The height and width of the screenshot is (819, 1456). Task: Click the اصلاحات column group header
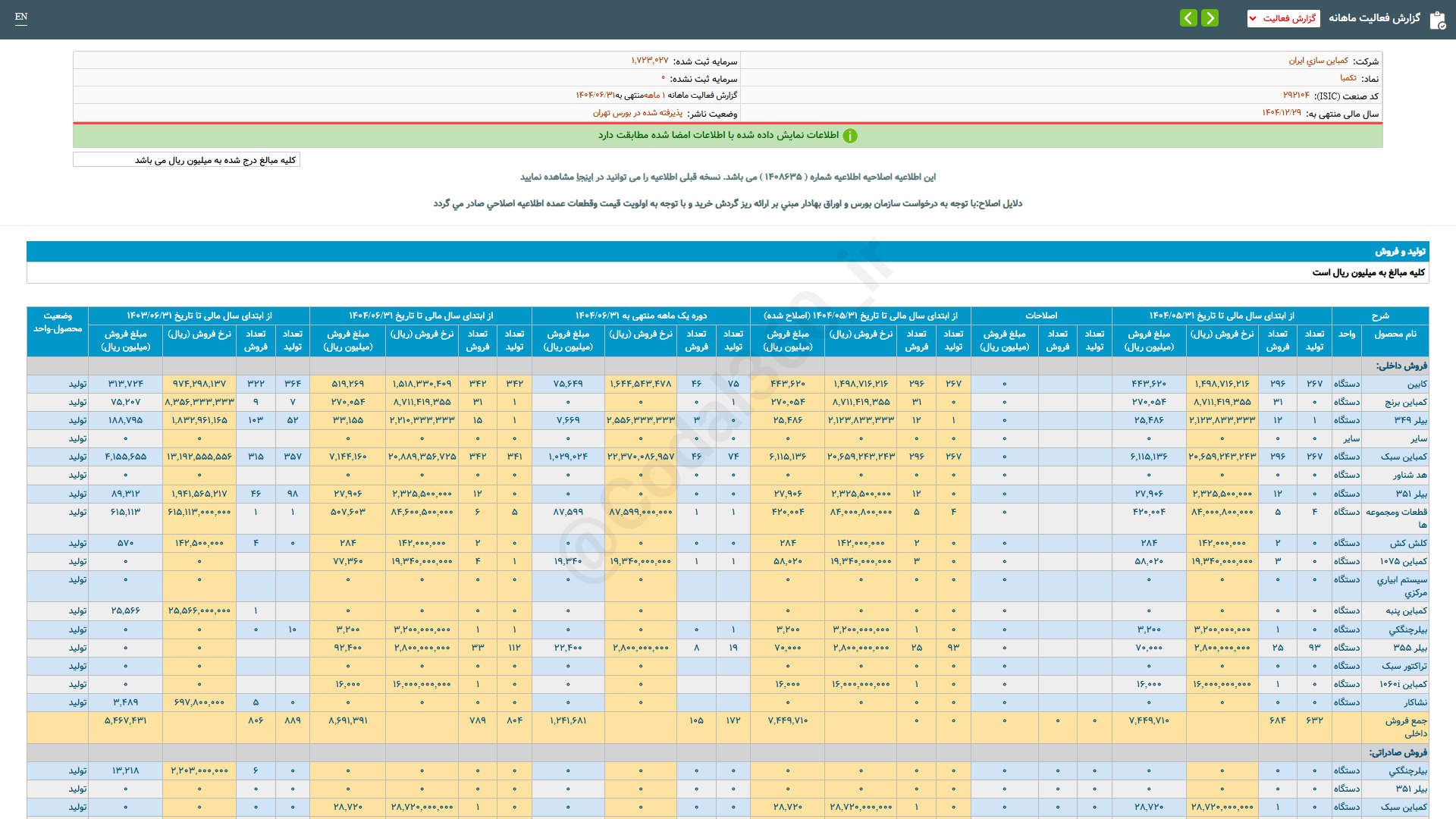(1040, 315)
